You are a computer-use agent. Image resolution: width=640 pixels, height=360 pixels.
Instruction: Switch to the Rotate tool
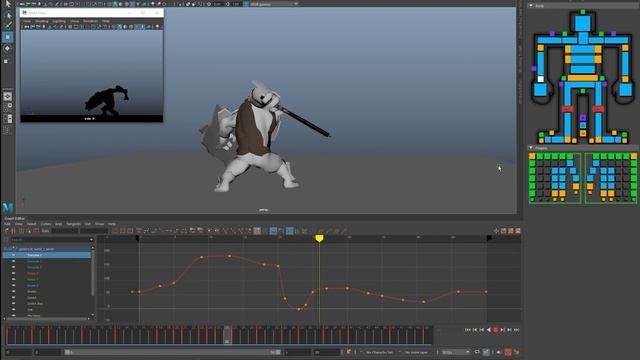pyautogui.click(x=8, y=48)
